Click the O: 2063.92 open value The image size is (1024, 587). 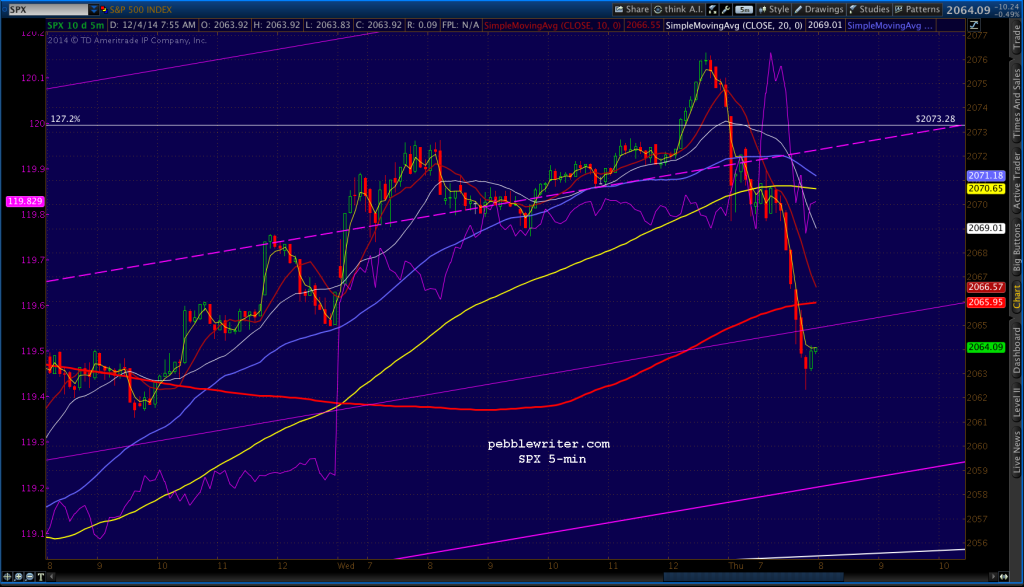pos(224,25)
